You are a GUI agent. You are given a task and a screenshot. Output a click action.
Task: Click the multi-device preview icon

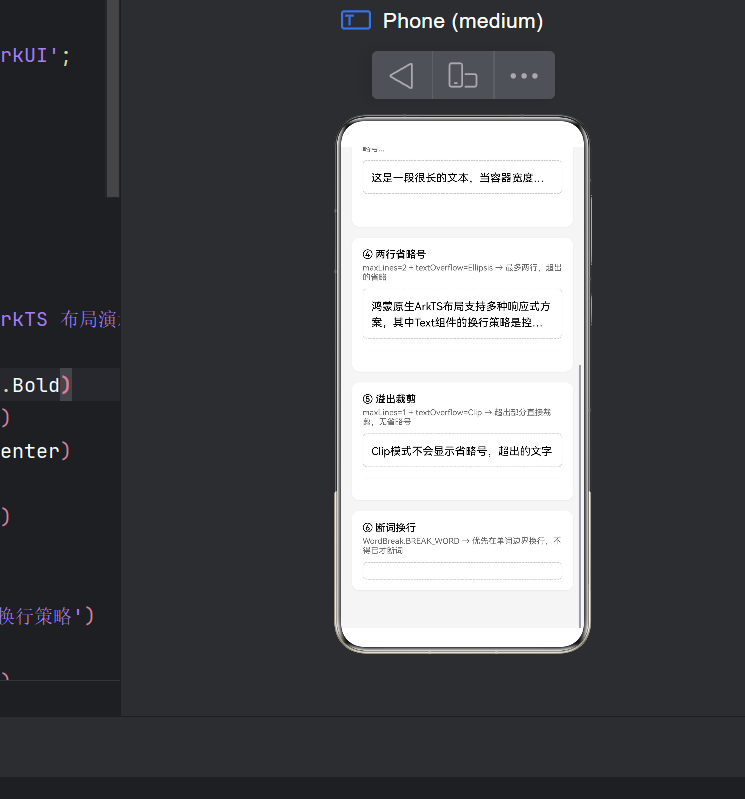click(463, 75)
